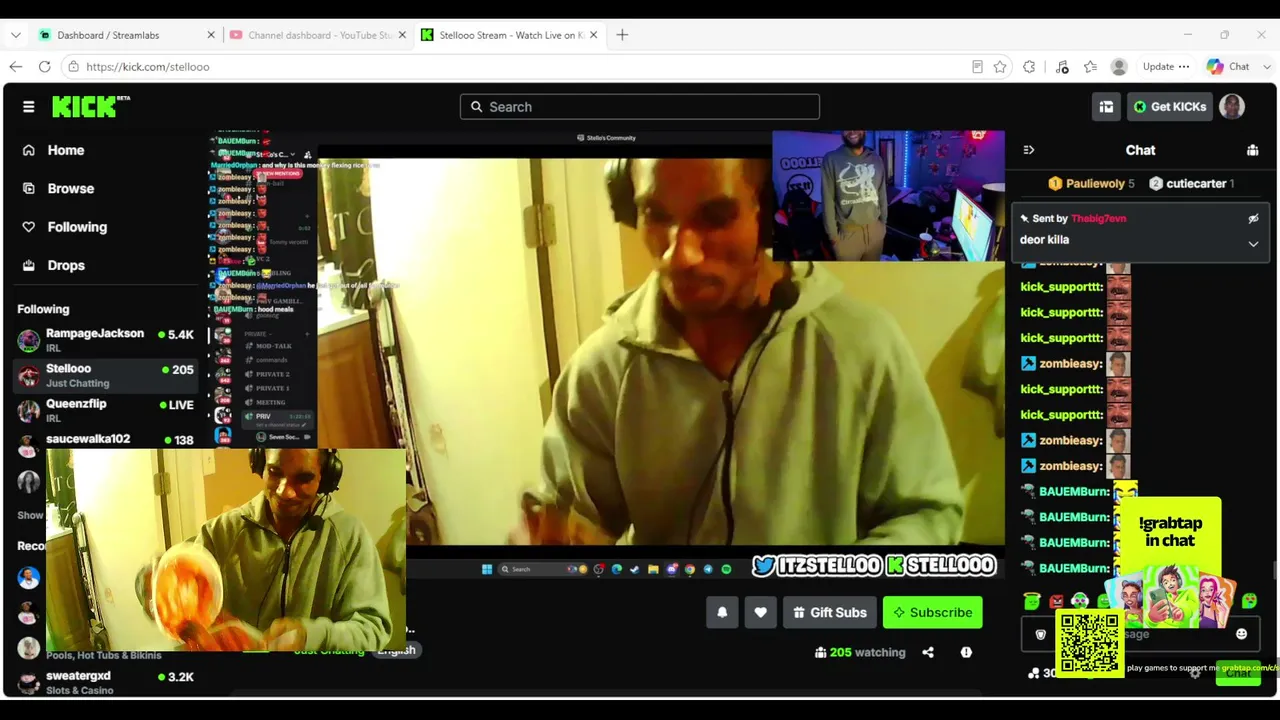Click the address bar URL
This screenshot has height=720, width=1280.
(147, 67)
